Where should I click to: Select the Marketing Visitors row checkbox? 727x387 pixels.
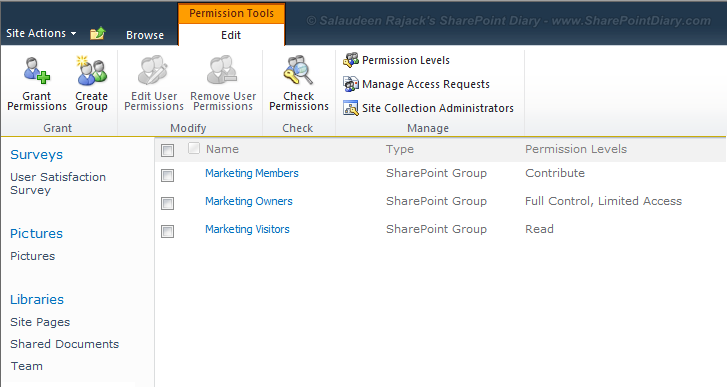[x=167, y=231]
